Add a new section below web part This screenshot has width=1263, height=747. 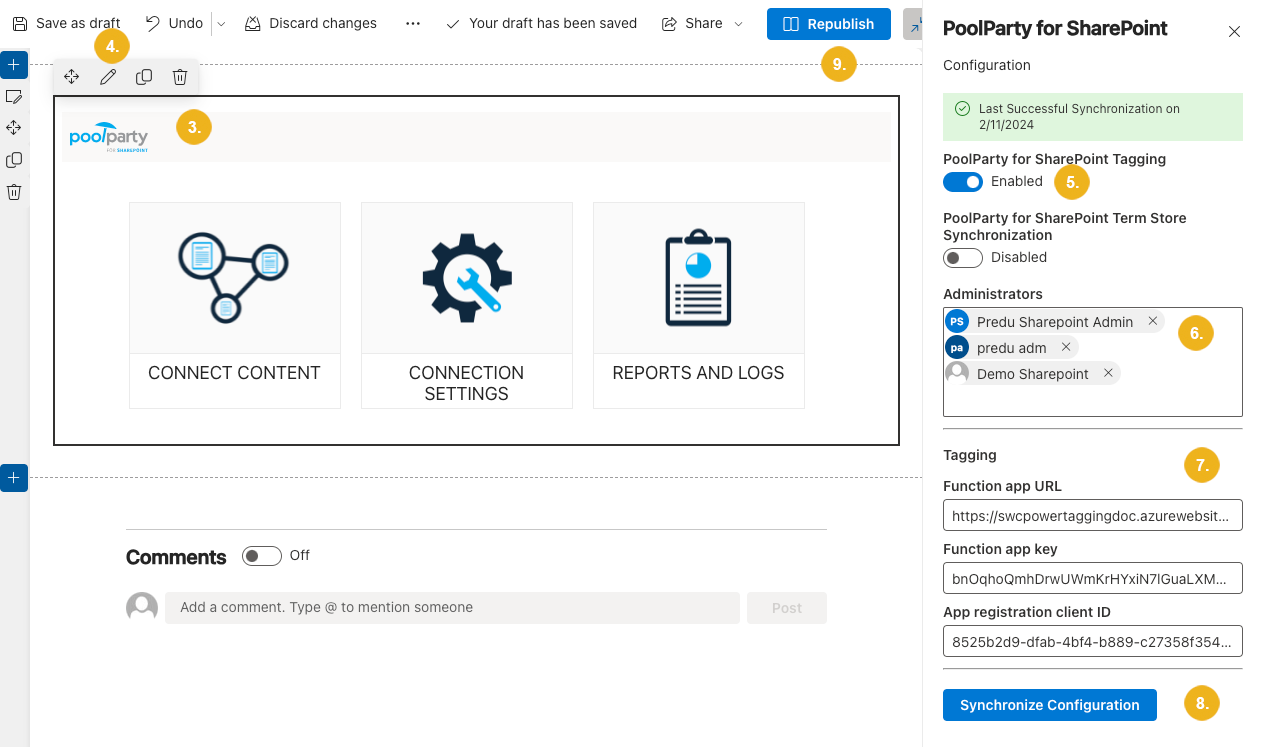click(x=14, y=478)
